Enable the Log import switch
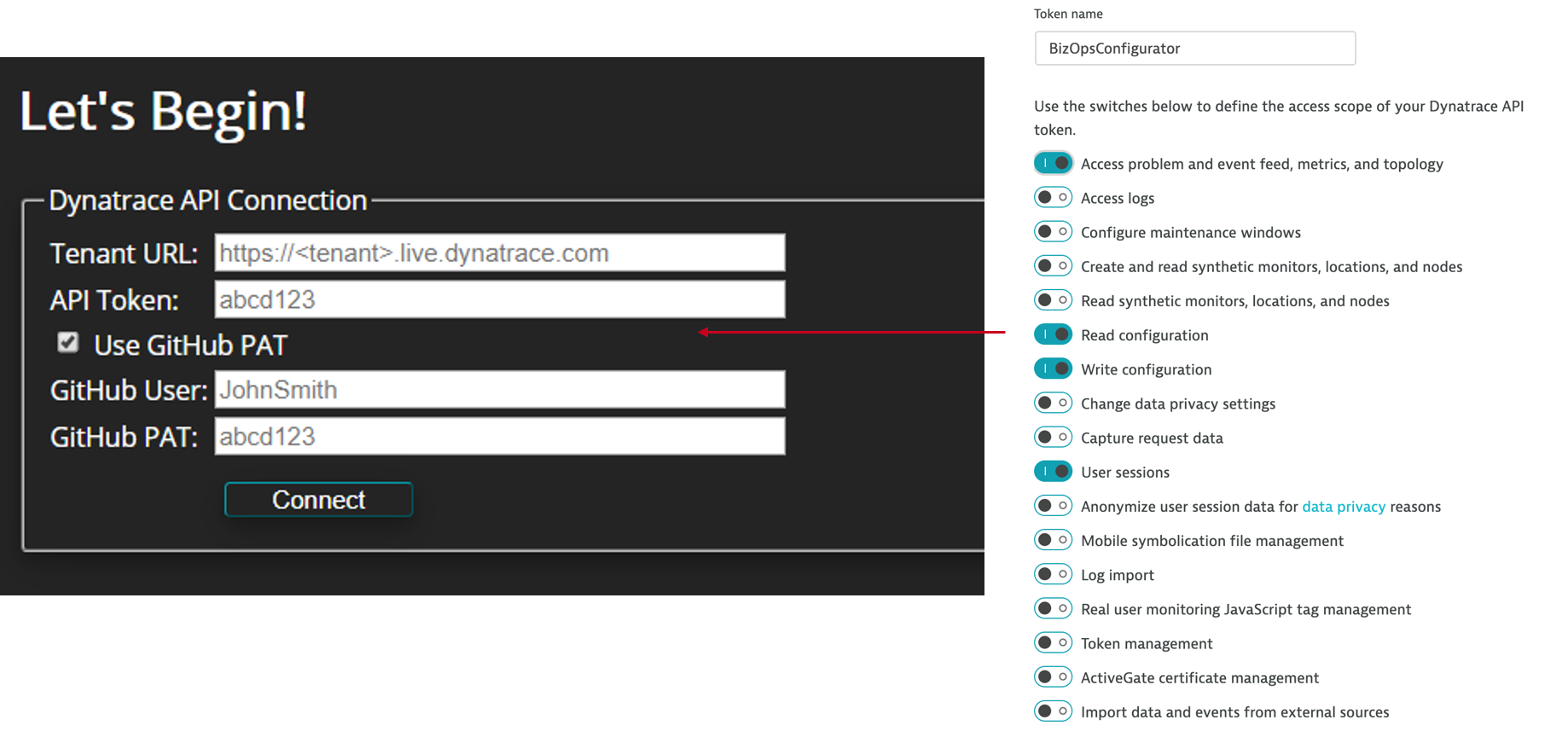This screenshot has height=743, width=1568. pyautogui.click(x=1053, y=574)
